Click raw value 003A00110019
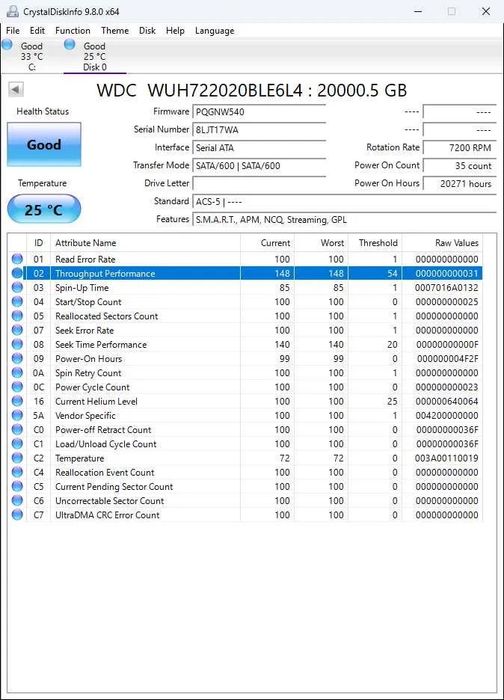The image size is (504, 700). (446, 458)
